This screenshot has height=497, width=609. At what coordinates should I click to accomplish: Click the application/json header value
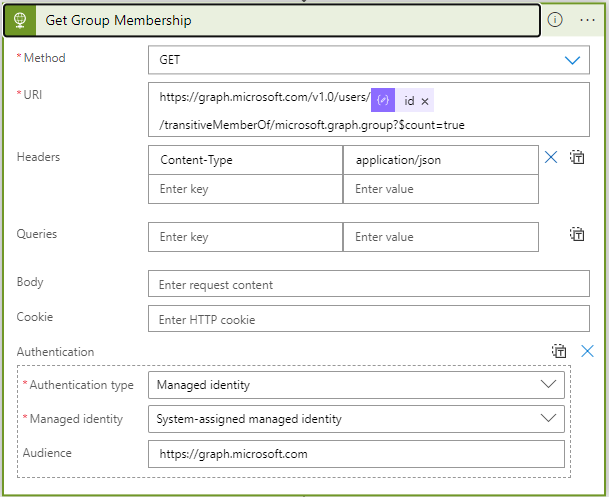point(440,159)
